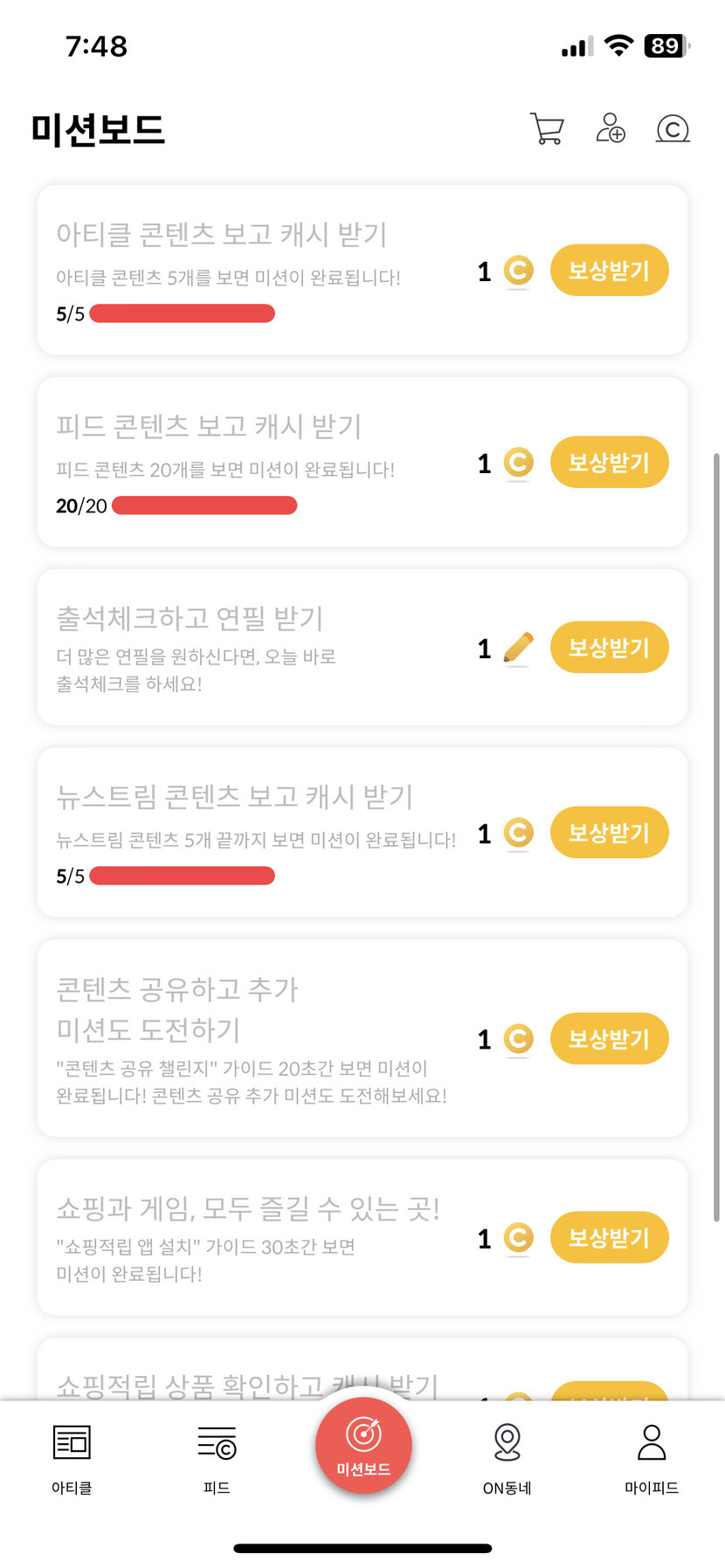Claim reward for 콘텐츠 공유 challenge mission
Image resolution: width=725 pixels, height=1568 pixels.
[x=609, y=1039]
